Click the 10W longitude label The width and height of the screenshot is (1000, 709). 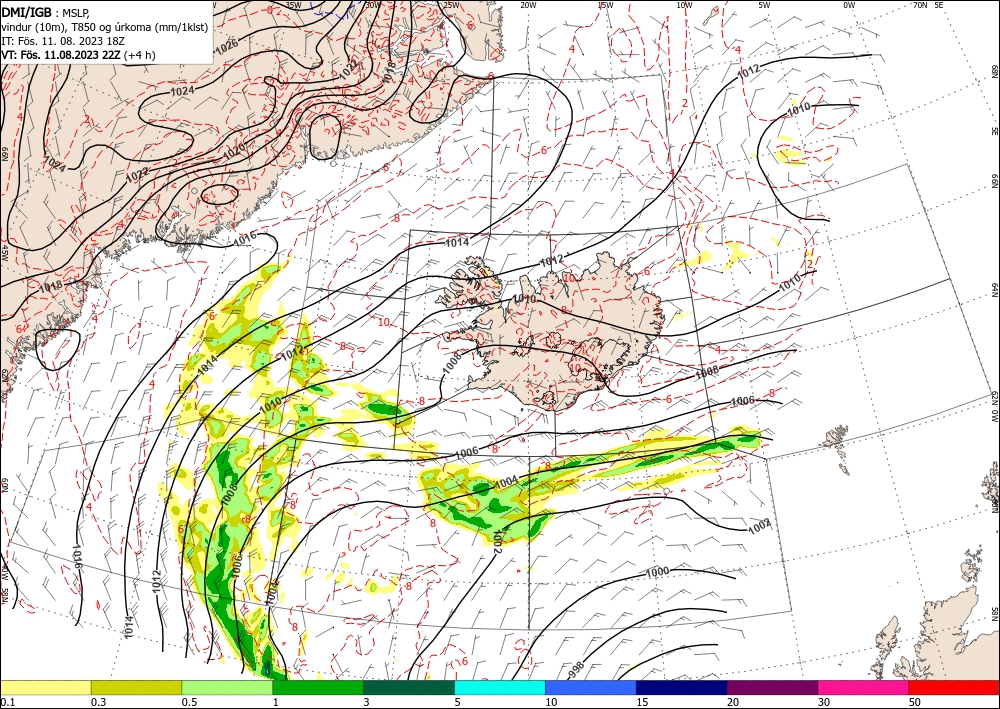click(x=684, y=5)
